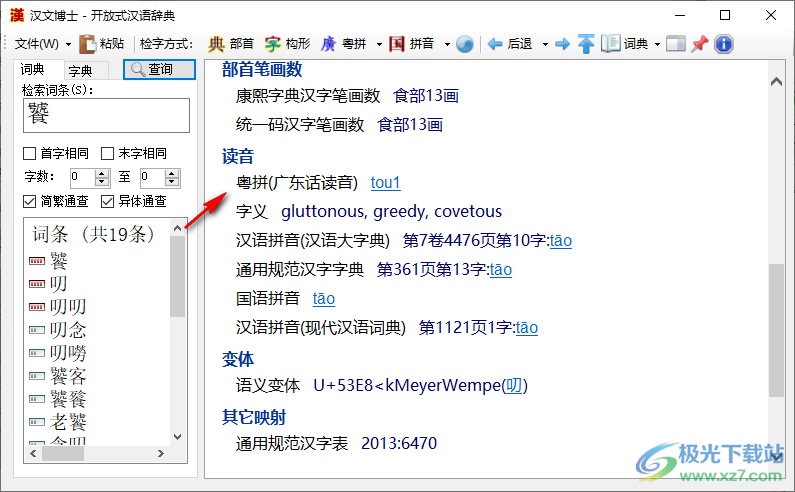The height and width of the screenshot is (492, 795).
Task: Click the magnifier 查询 search button
Action: pyautogui.click(x=159, y=69)
